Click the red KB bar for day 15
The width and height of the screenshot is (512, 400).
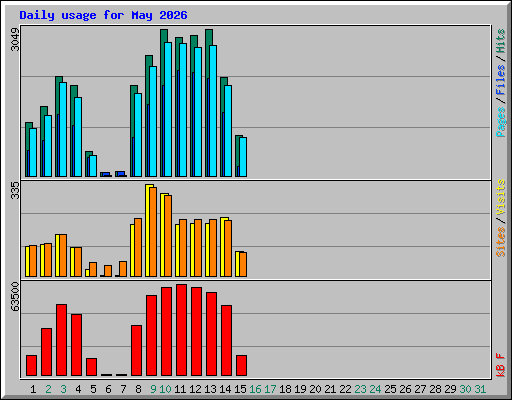[241, 365]
